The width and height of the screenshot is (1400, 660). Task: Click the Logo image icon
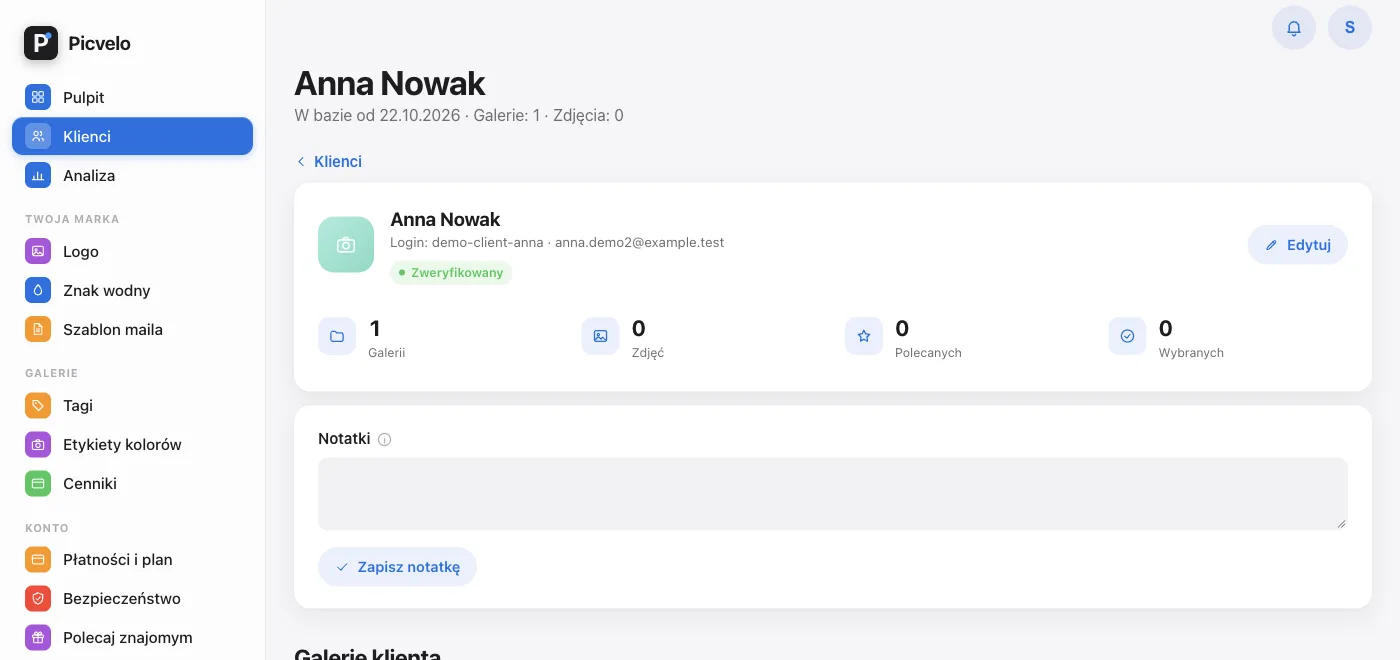tap(38, 251)
